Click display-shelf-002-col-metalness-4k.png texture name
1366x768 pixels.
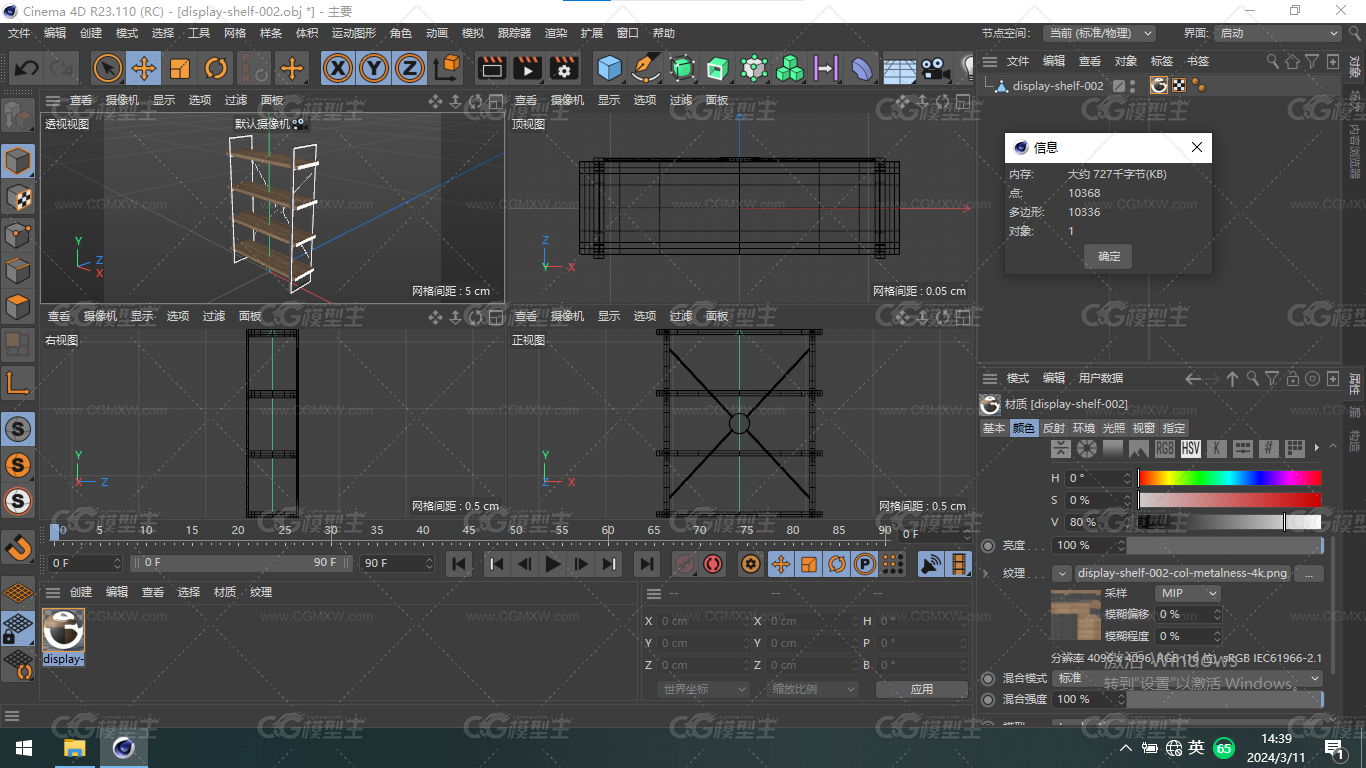[1182, 574]
